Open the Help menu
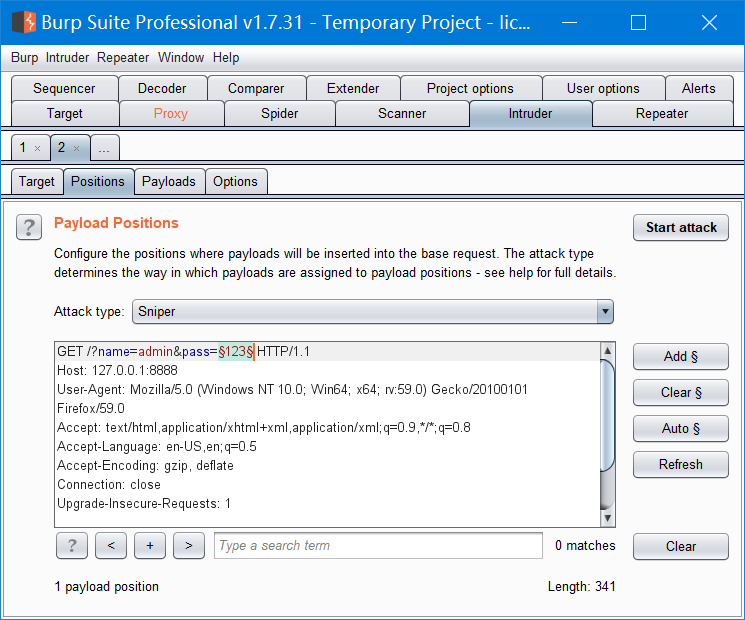745x620 pixels. tap(226, 57)
